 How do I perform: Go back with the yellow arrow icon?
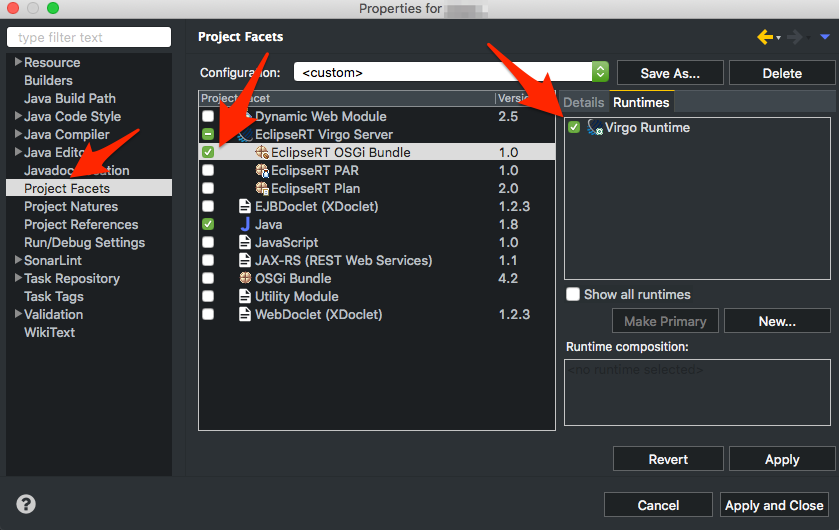[765, 37]
